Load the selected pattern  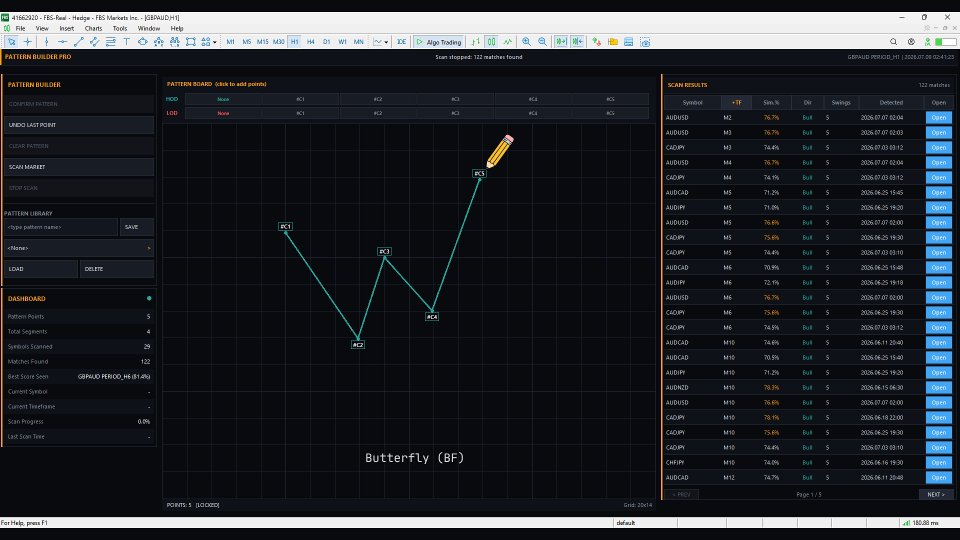[x=41, y=269]
